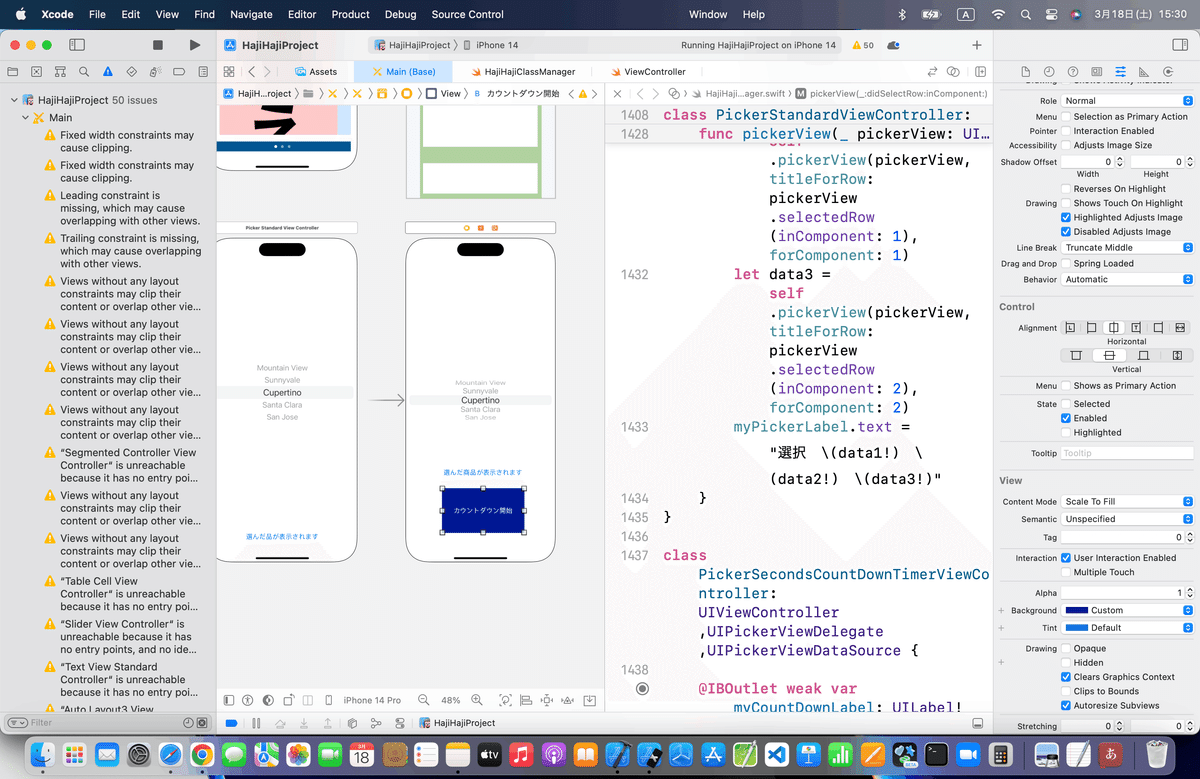Screen dimensions: 1200x779
Task: Open Content Mode dropdown, Scale To Fill
Action: tap(1127, 502)
